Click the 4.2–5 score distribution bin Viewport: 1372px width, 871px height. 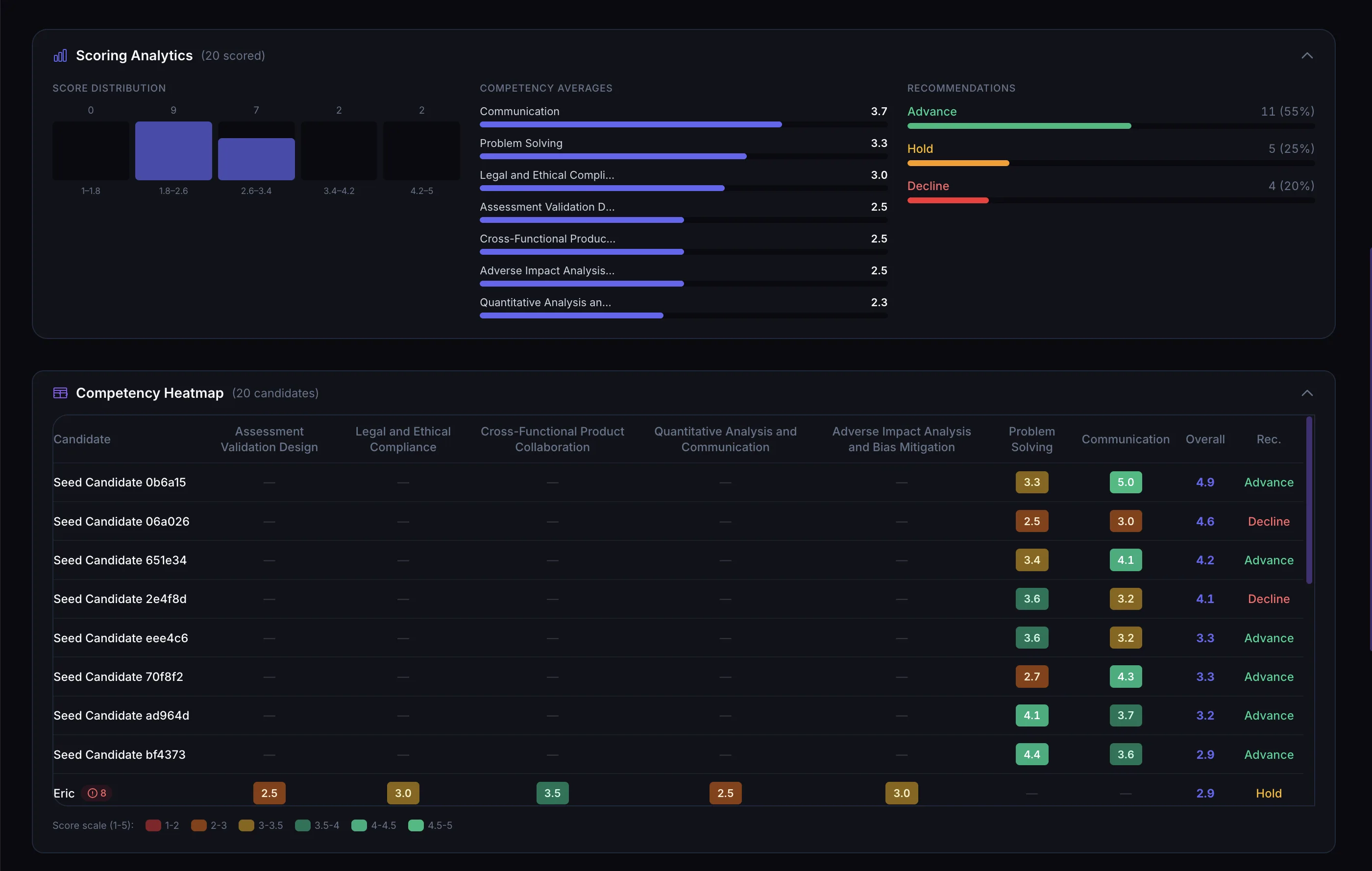(421, 150)
